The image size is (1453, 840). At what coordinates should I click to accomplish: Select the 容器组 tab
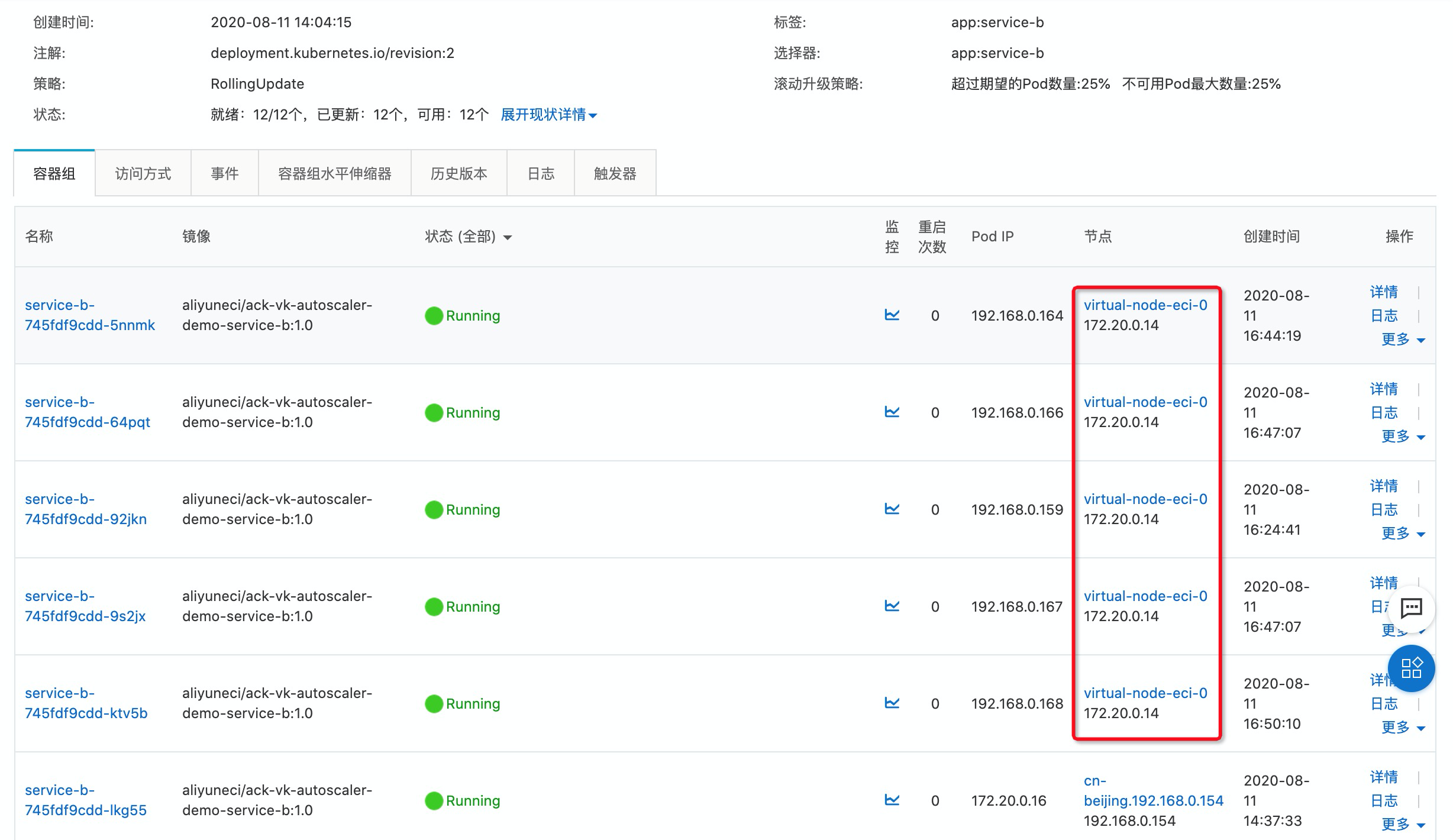[x=54, y=173]
